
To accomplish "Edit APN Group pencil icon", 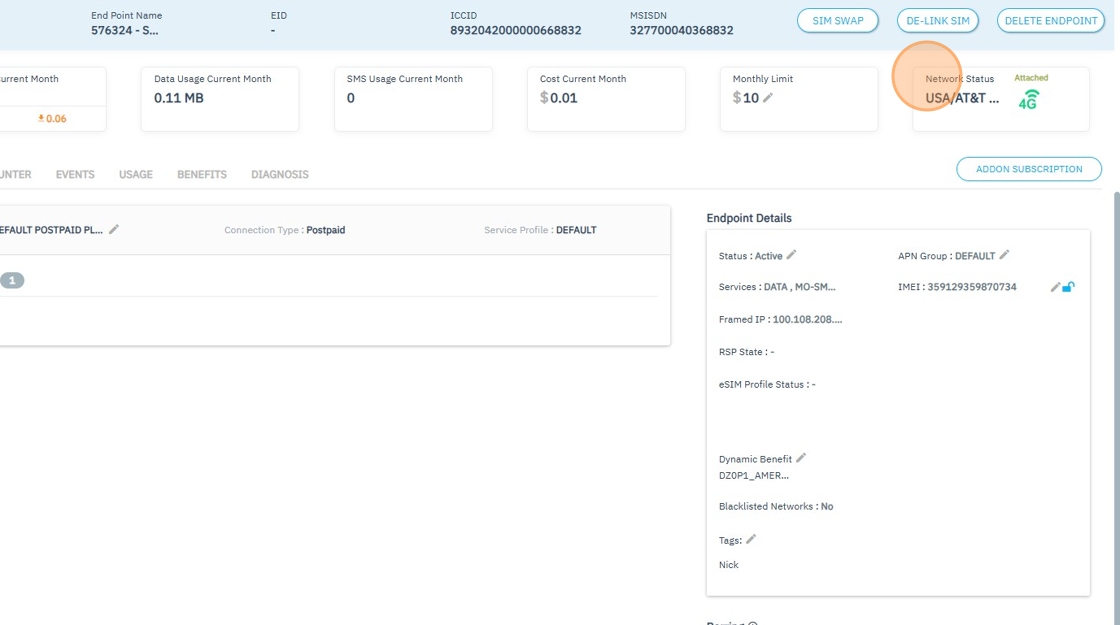I will click(x=1004, y=255).
